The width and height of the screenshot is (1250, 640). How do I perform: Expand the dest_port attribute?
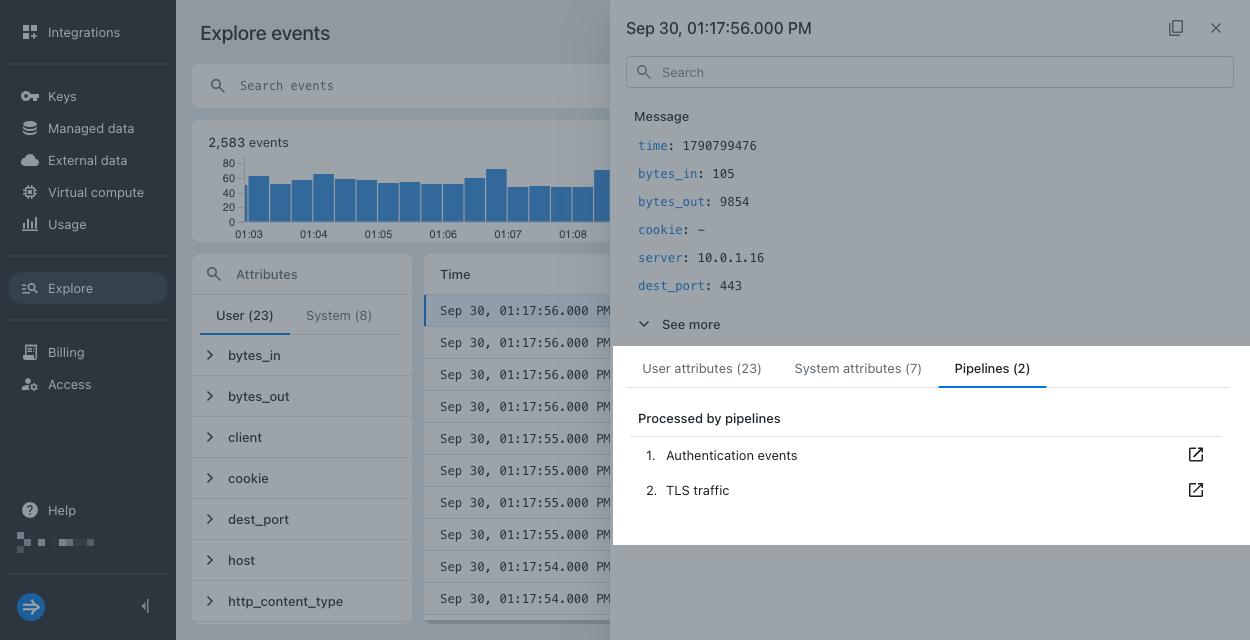(210, 519)
